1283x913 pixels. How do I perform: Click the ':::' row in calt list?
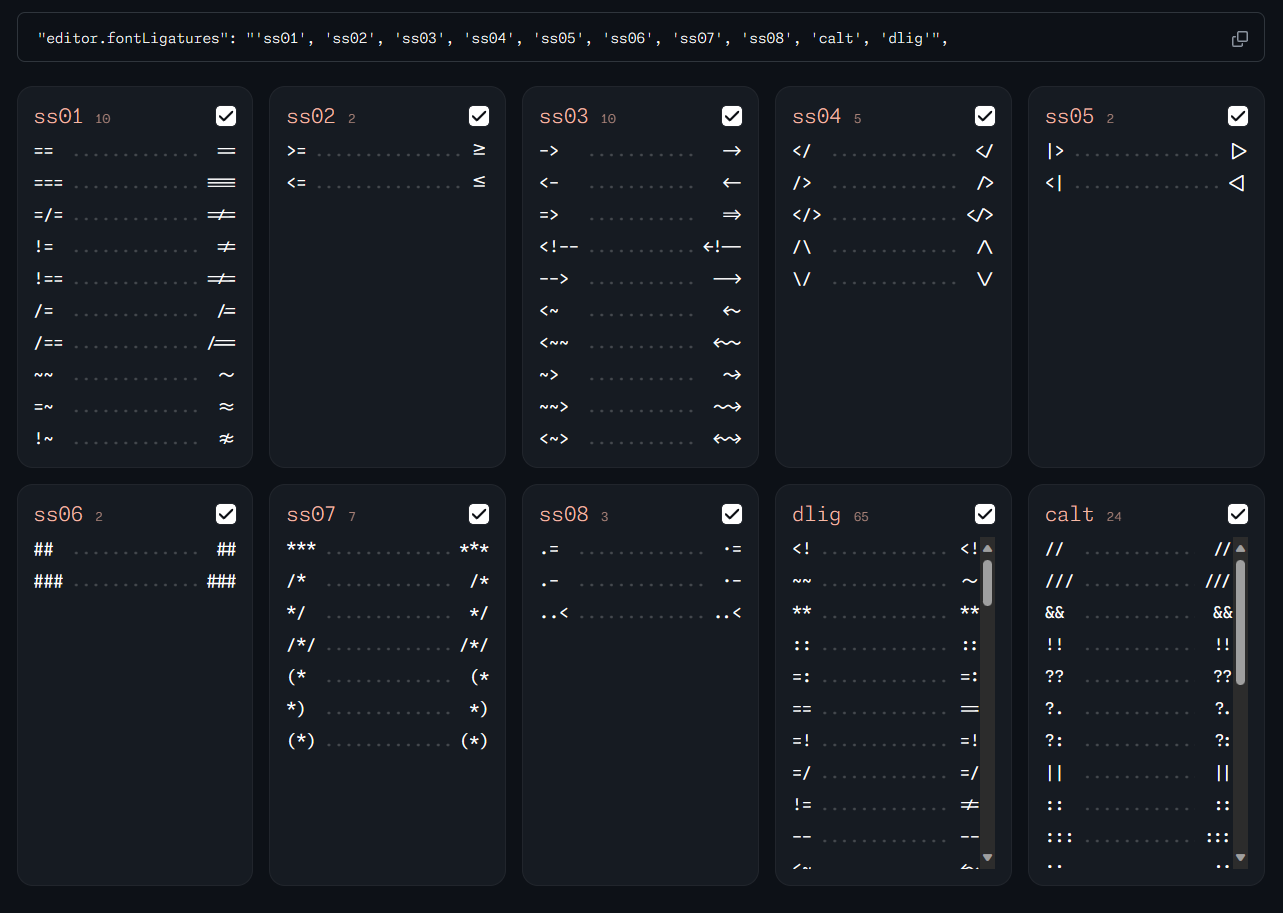(1139, 837)
